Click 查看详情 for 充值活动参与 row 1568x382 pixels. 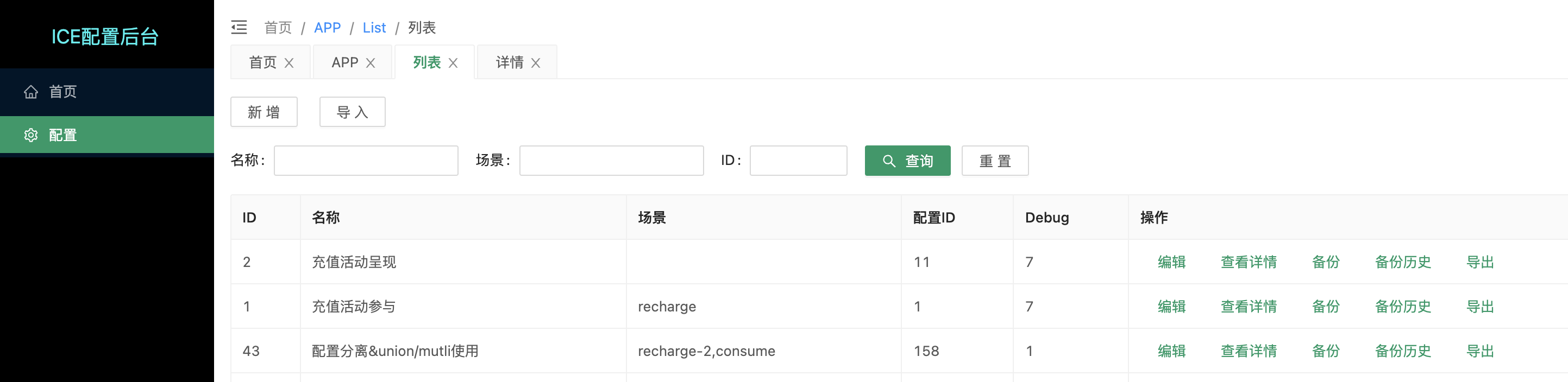tap(1249, 307)
